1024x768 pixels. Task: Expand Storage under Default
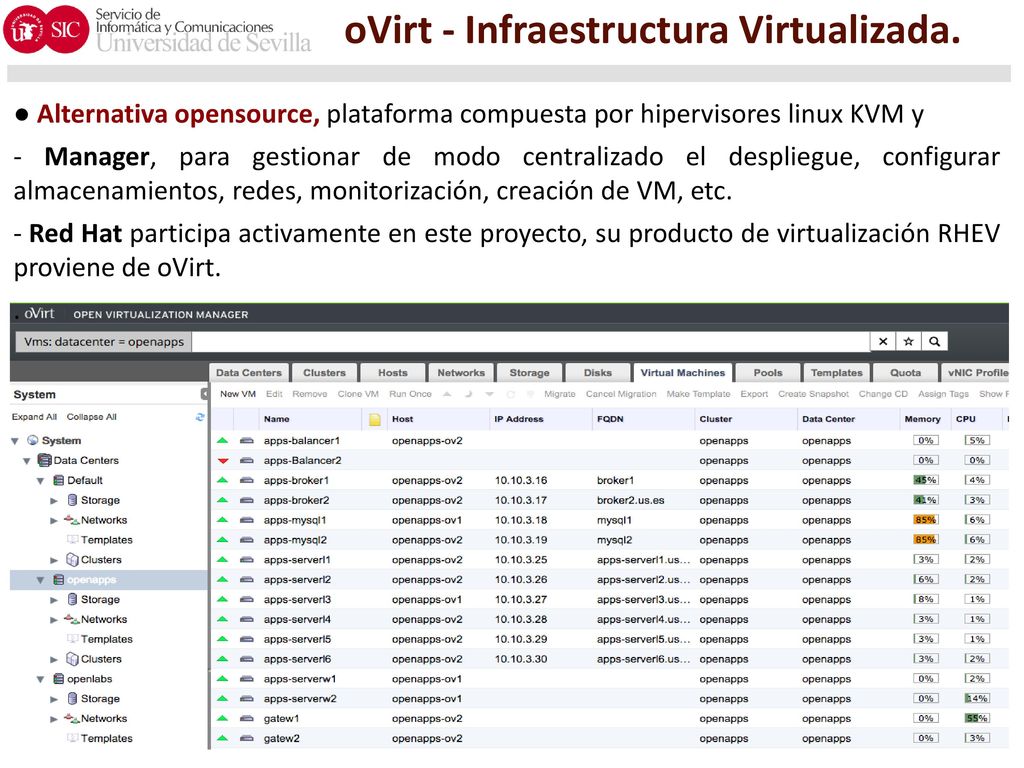point(54,501)
